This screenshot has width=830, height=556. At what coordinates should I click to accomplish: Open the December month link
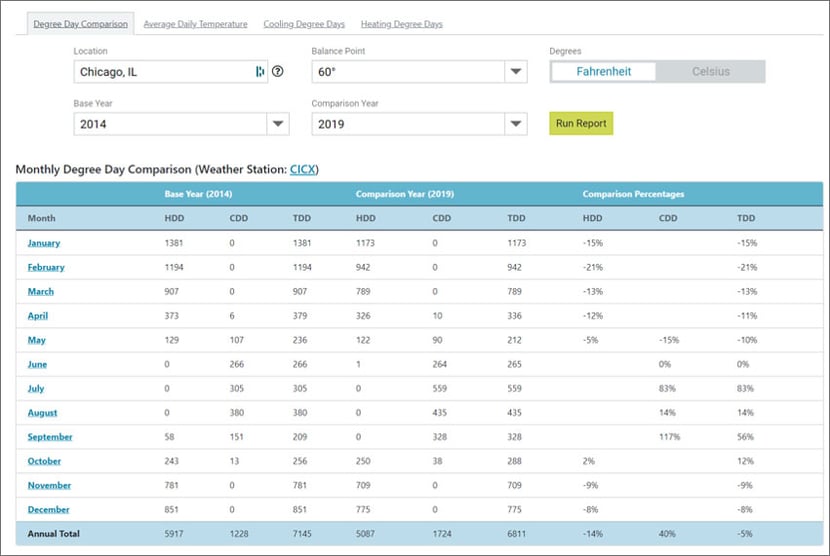[49, 510]
